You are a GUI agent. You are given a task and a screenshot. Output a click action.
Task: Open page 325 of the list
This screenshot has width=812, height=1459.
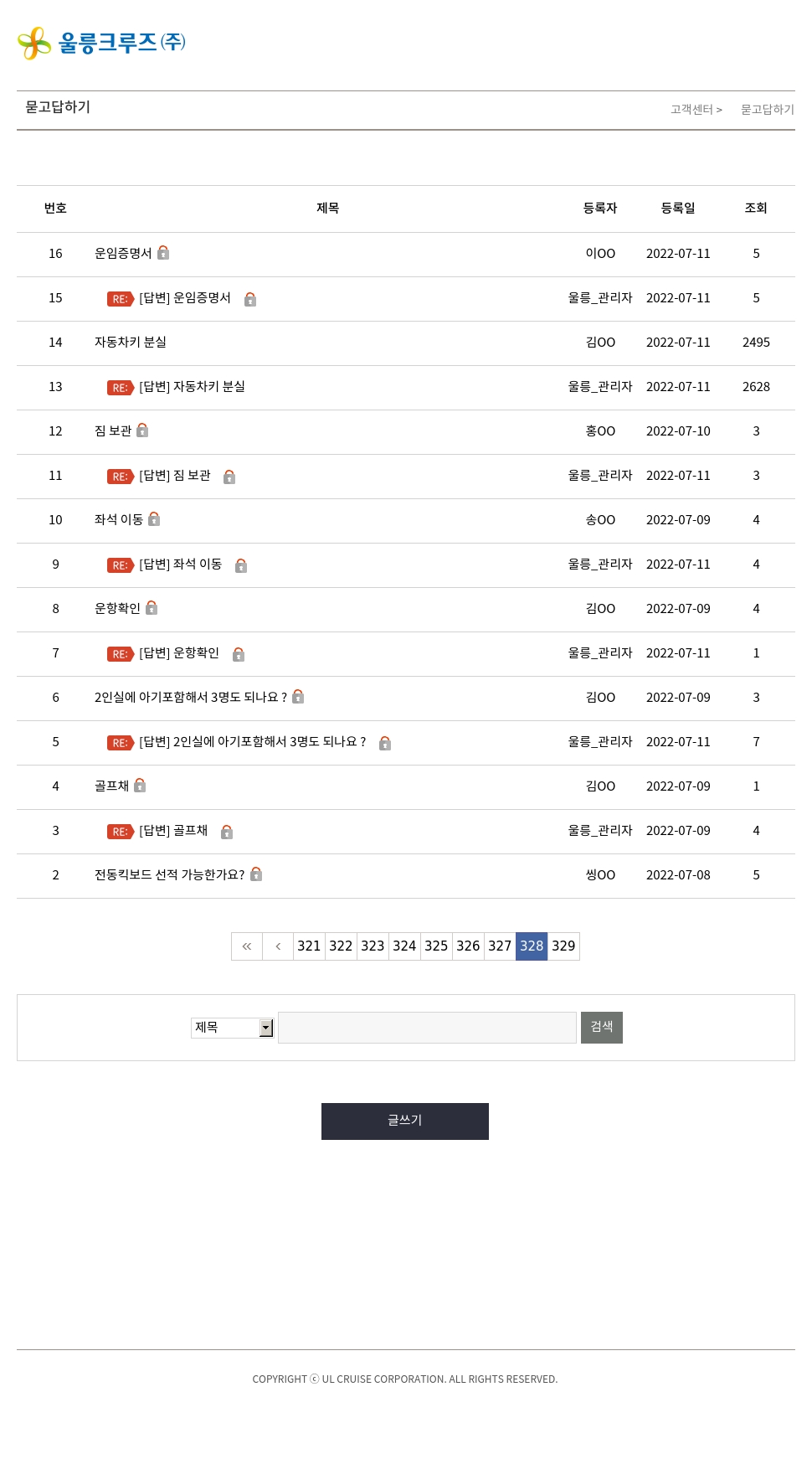pos(436,946)
